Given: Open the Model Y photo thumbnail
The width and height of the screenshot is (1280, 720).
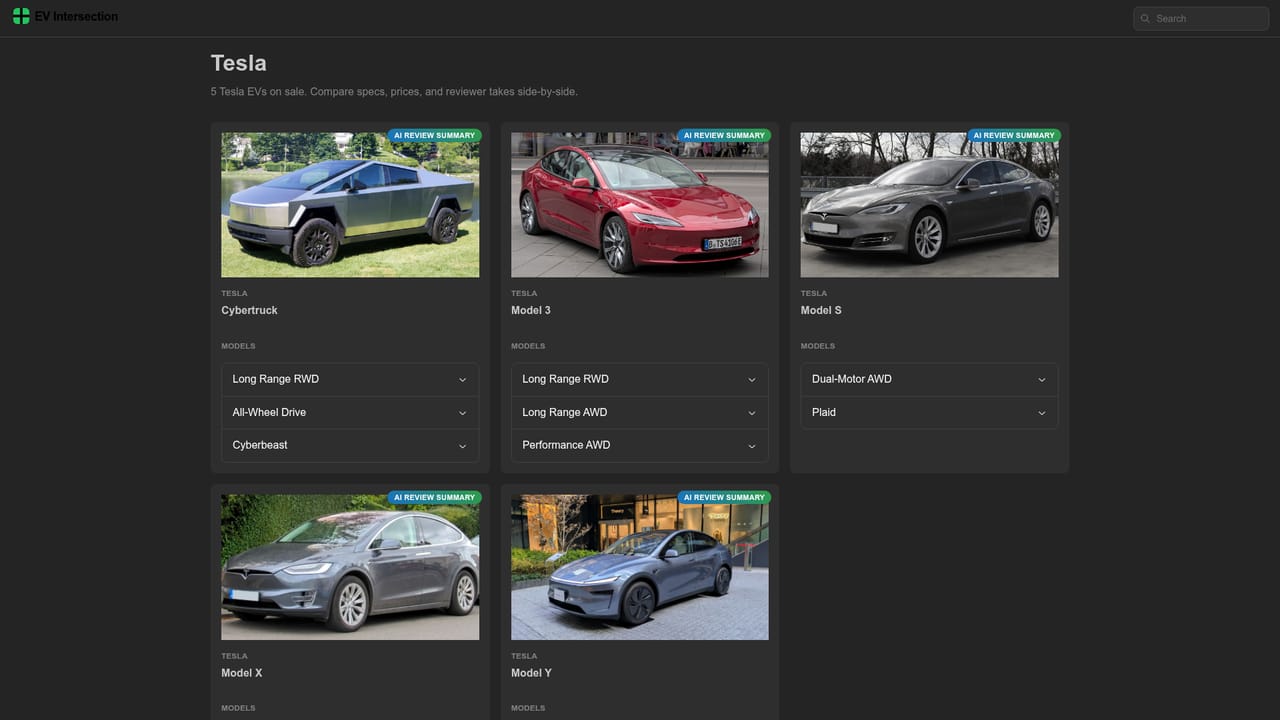Looking at the screenshot, I should point(640,567).
